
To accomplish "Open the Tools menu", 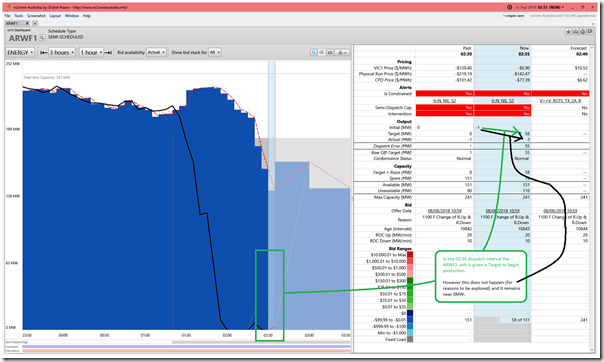I will (x=18, y=16).
